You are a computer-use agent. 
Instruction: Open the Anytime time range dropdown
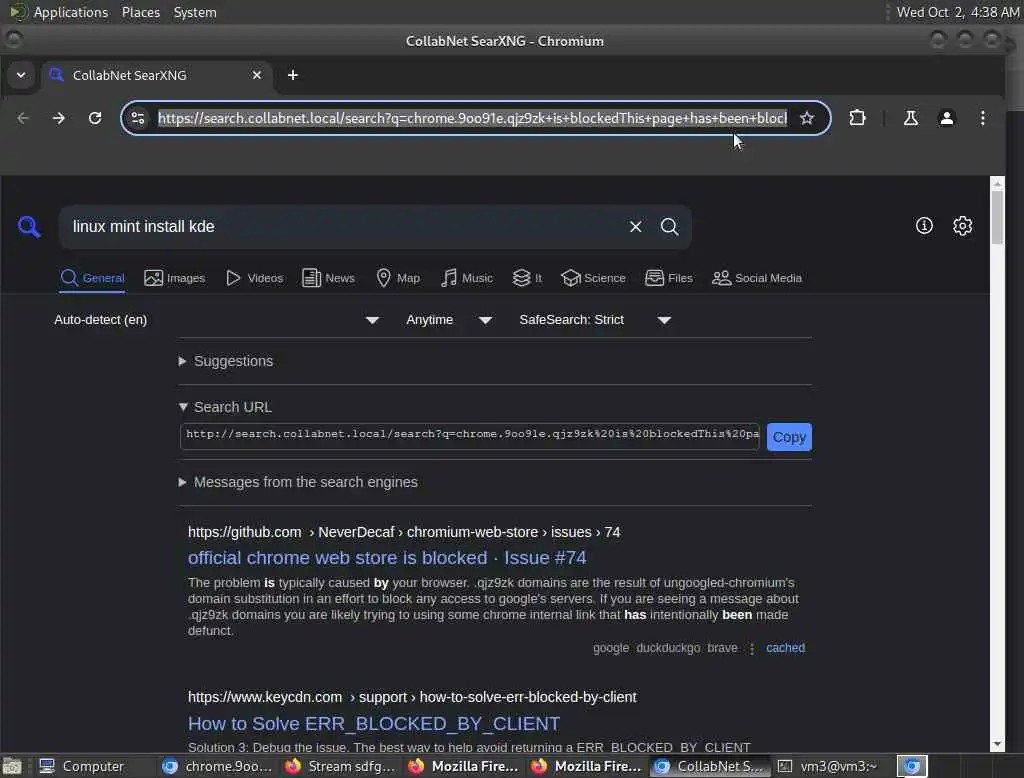click(x=449, y=320)
